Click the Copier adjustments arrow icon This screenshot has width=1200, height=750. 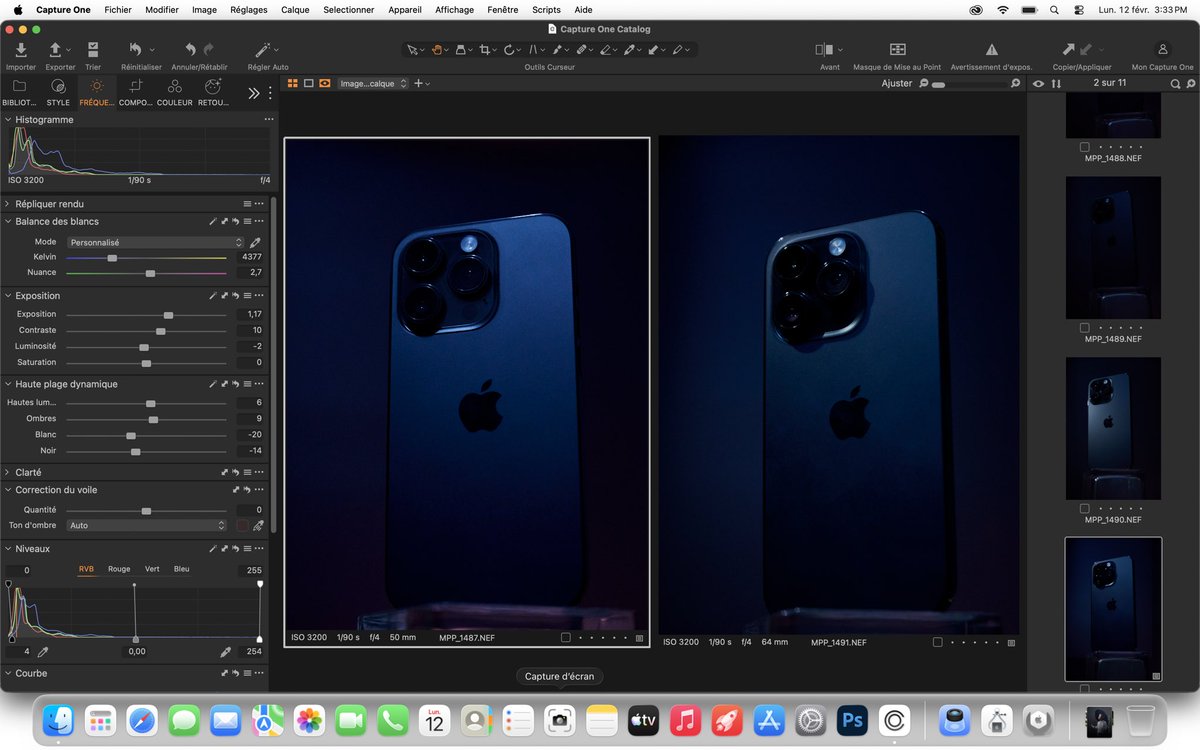tap(1069, 49)
